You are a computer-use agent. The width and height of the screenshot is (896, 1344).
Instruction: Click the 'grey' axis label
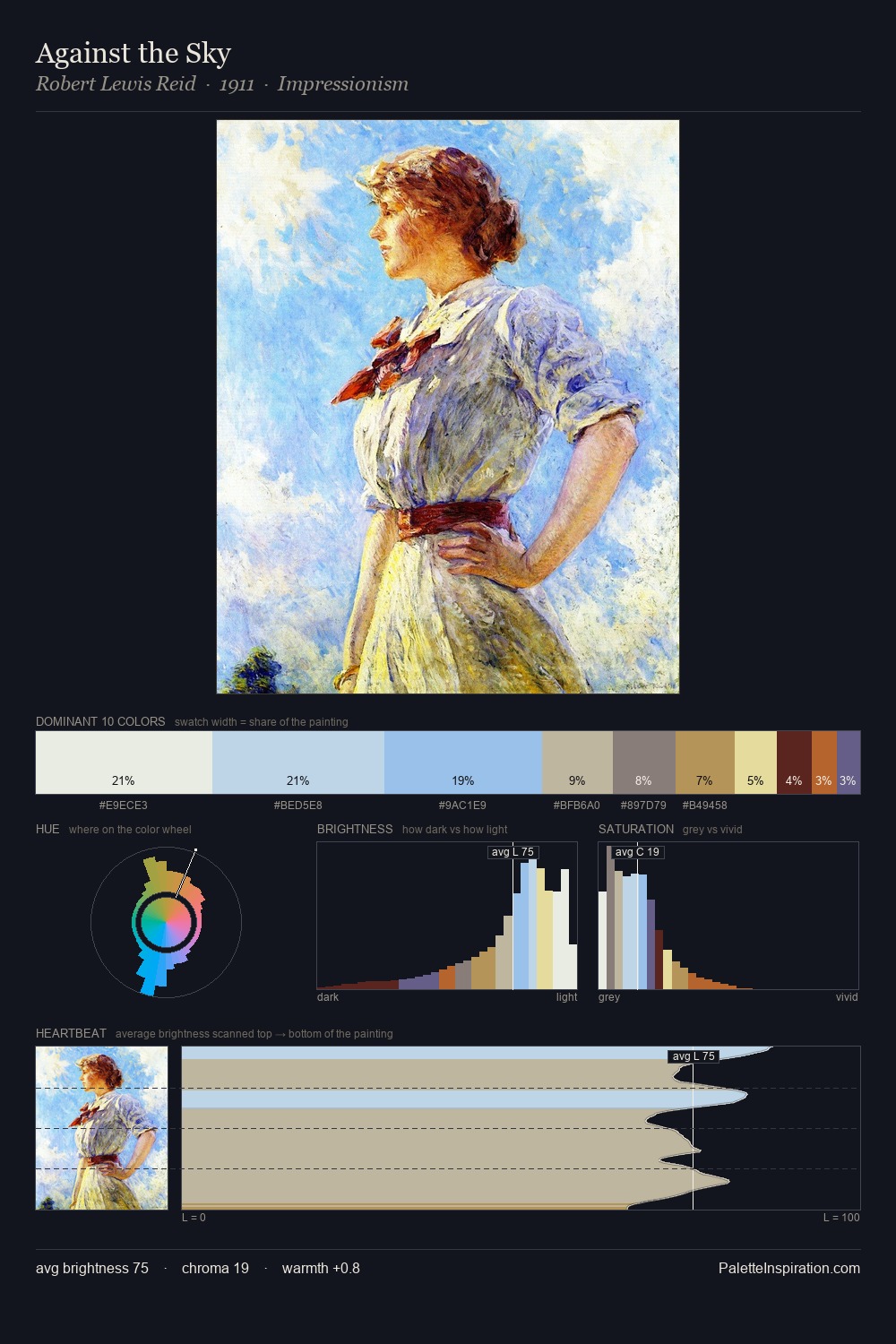[609, 997]
